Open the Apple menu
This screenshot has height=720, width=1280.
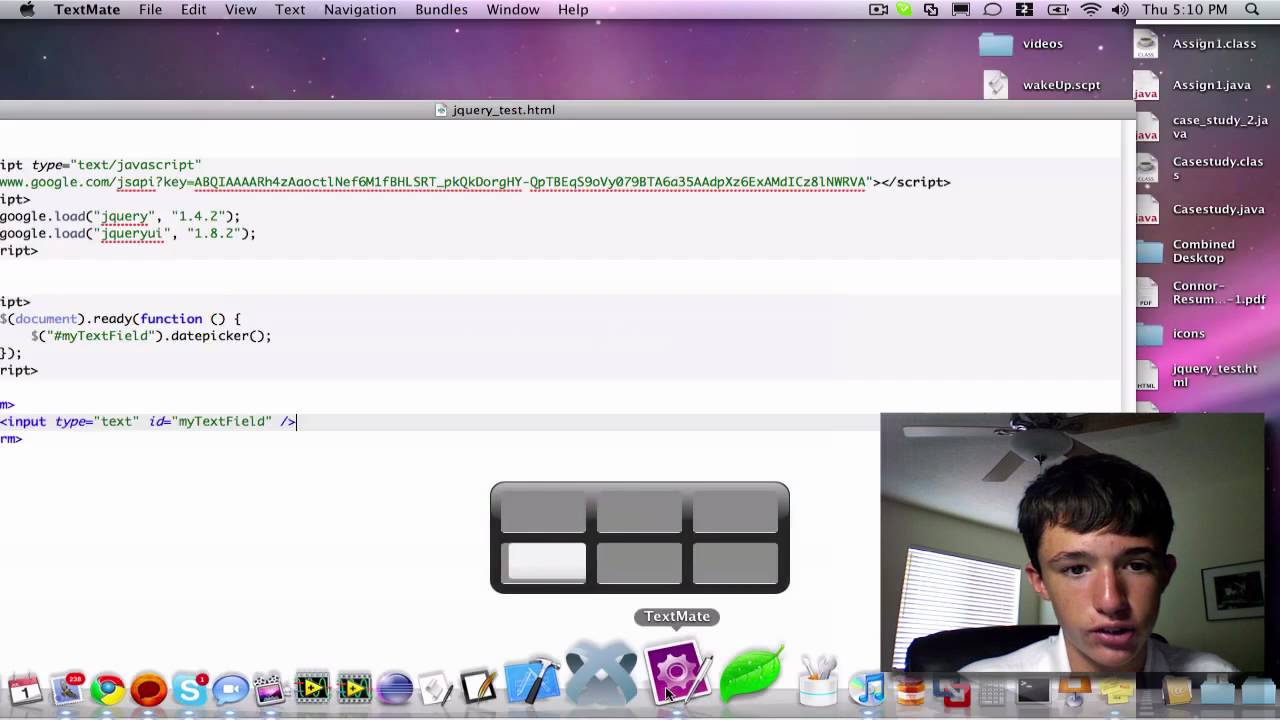(x=27, y=10)
